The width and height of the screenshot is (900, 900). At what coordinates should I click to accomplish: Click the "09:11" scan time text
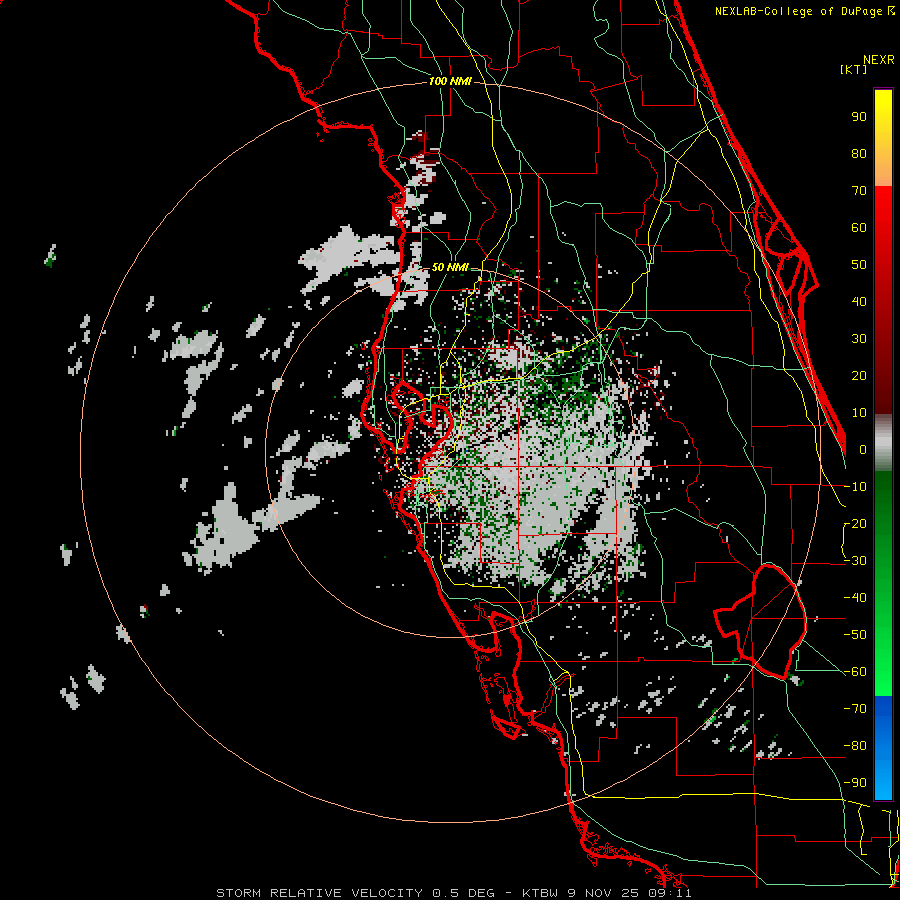click(x=670, y=893)
